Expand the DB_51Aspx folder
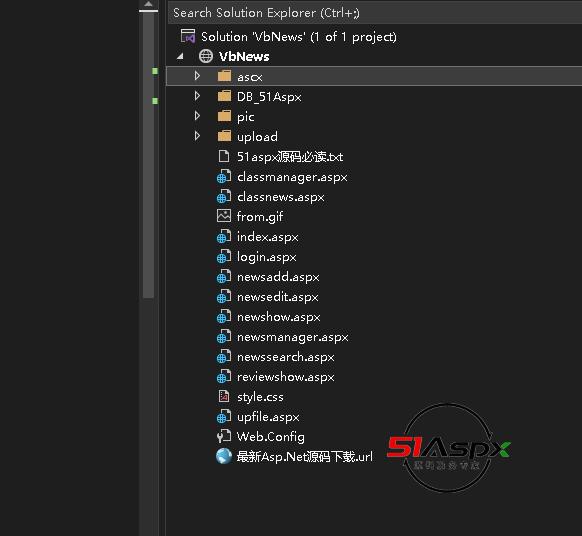The height and width of the screenshot is (536, 582). click(x=197, y=96)
